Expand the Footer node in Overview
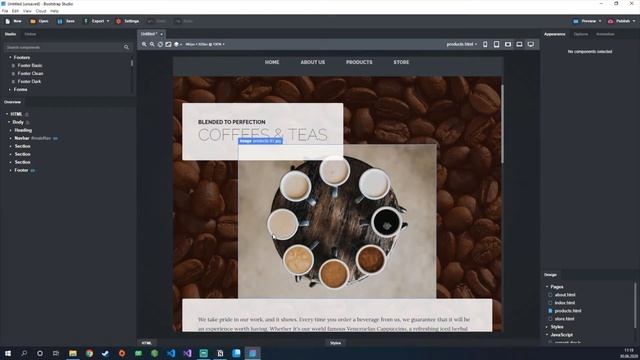The height and width of the screenshot is (360, 640). [x=11, y=170]
